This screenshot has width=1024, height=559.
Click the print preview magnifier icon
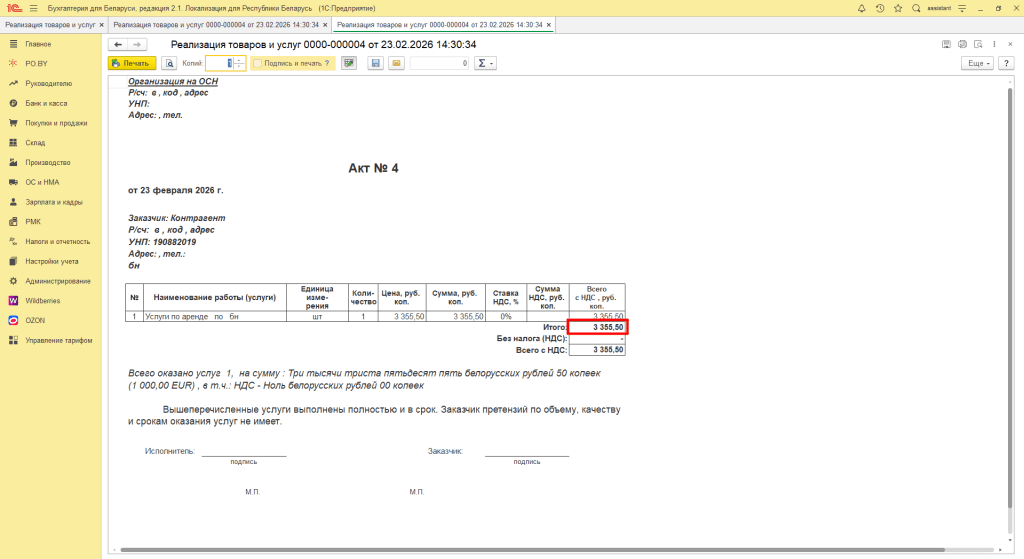pos(170,63)
